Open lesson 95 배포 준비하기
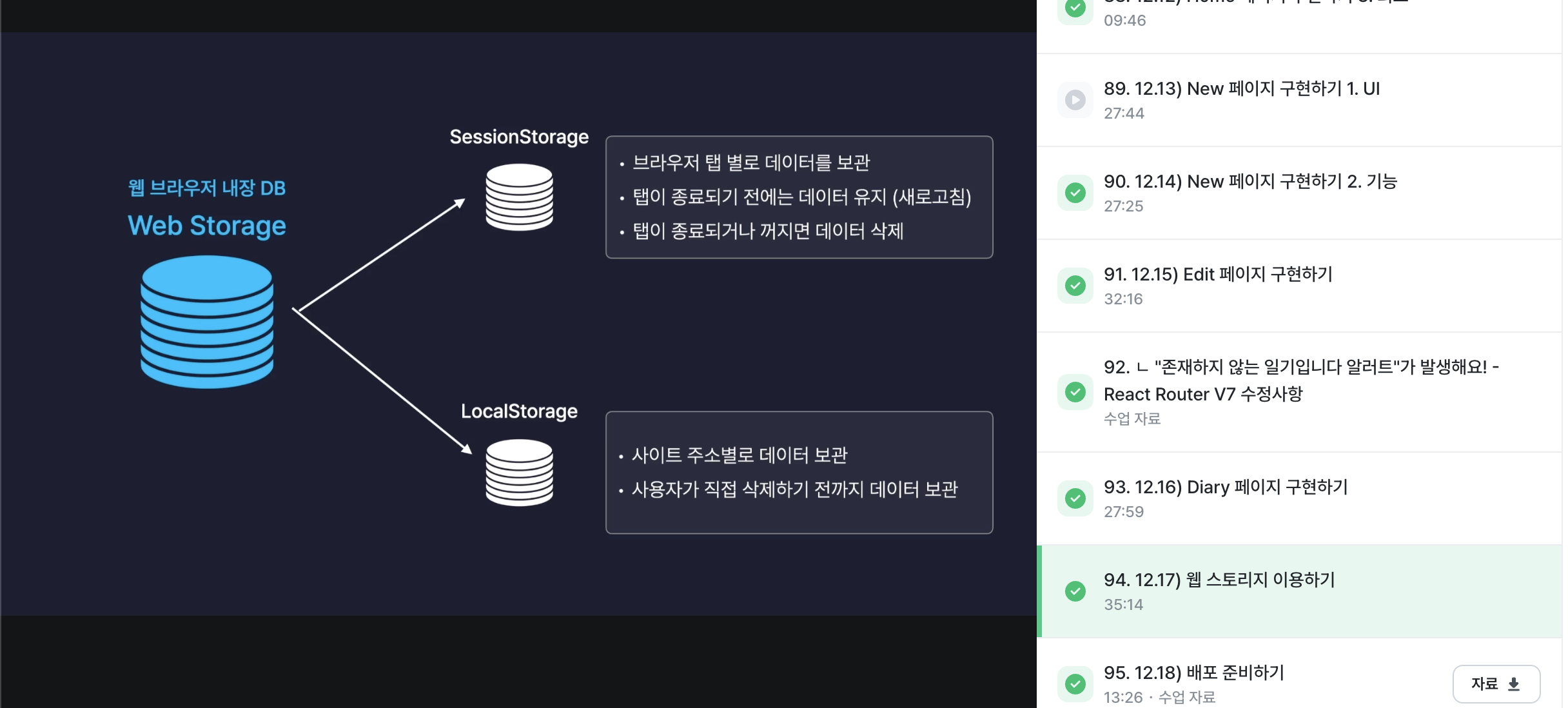 1193,673
